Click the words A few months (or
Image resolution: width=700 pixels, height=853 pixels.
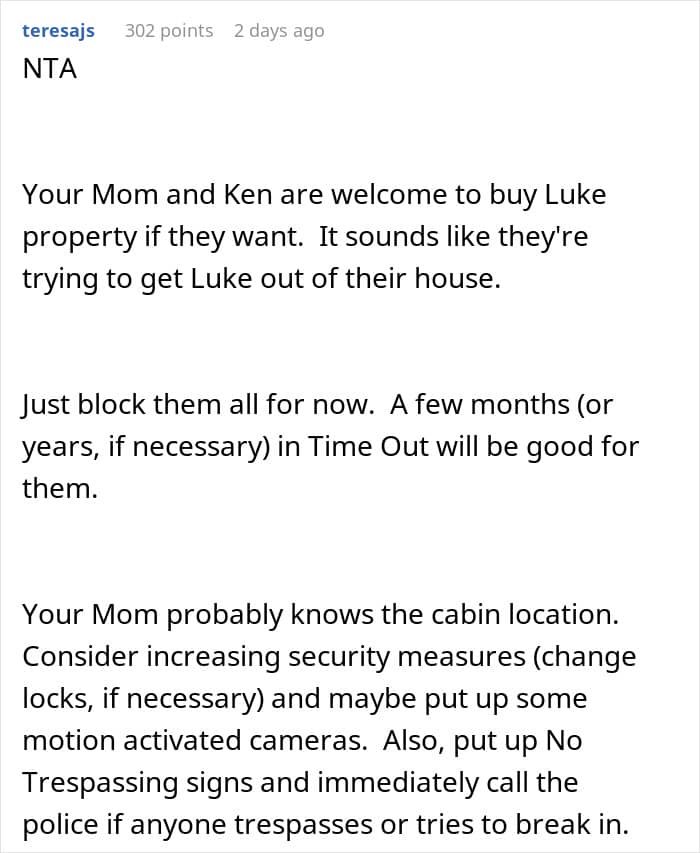[x=501, y=405]
